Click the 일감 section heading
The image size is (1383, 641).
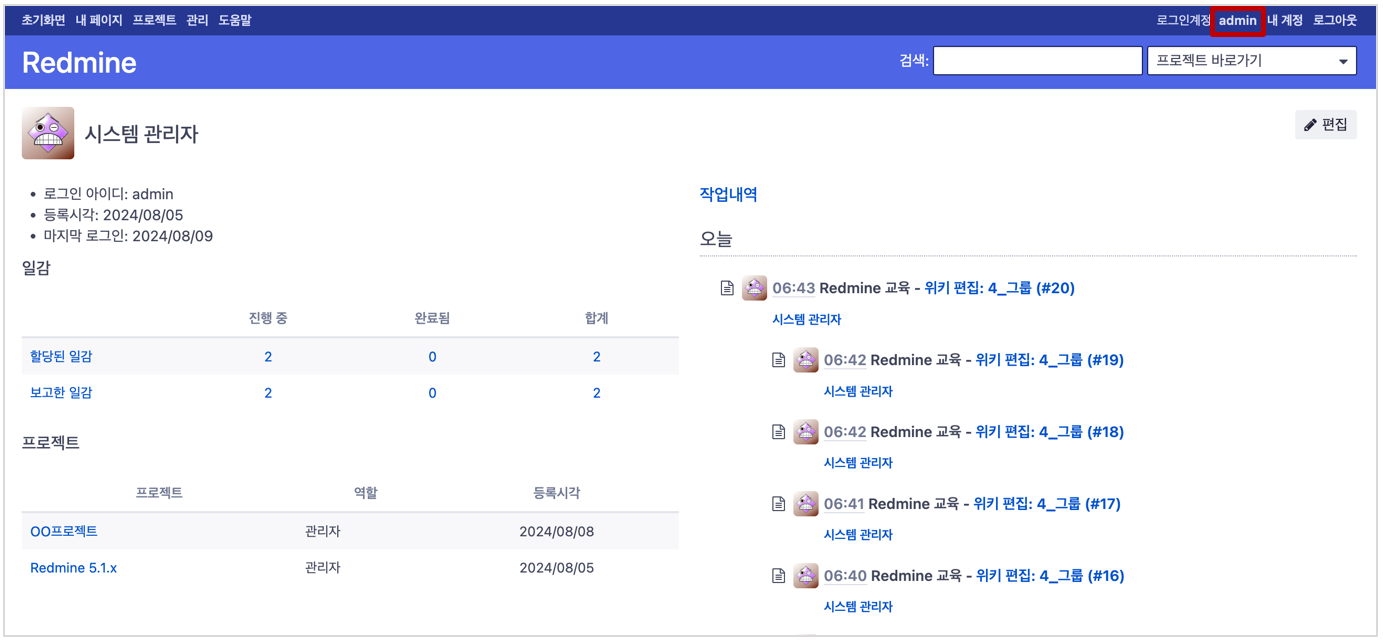36,268
